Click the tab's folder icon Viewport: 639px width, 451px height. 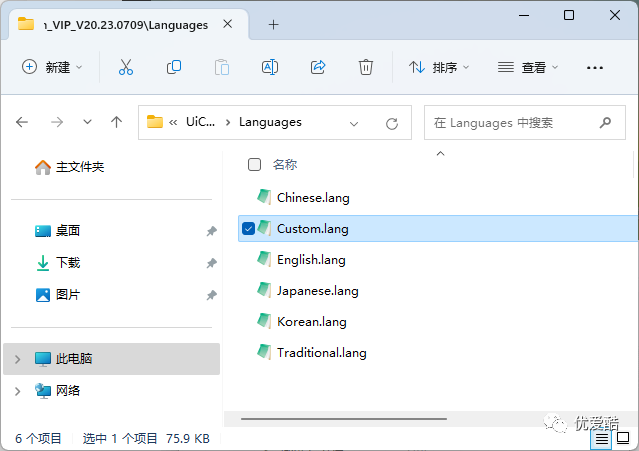point(26,24)
